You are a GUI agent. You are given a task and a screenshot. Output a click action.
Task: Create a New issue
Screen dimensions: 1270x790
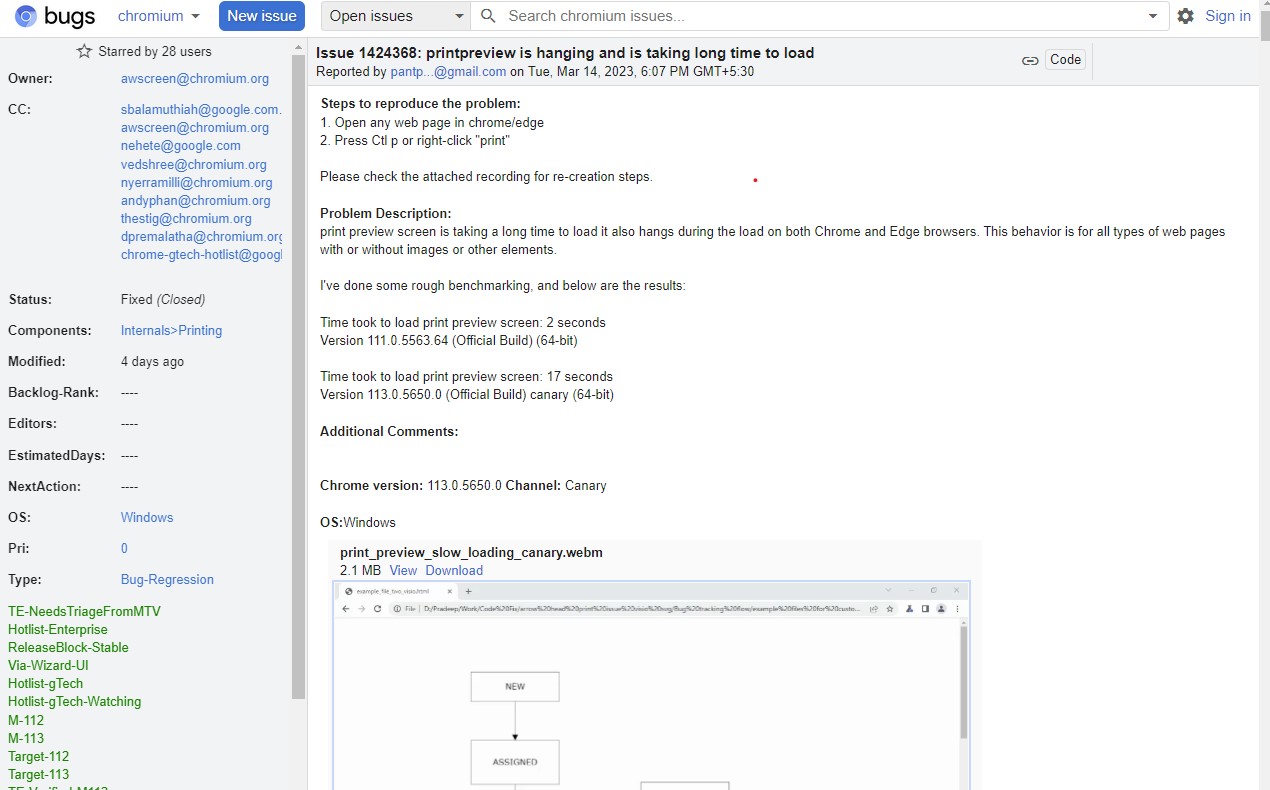tap(262, 16)
